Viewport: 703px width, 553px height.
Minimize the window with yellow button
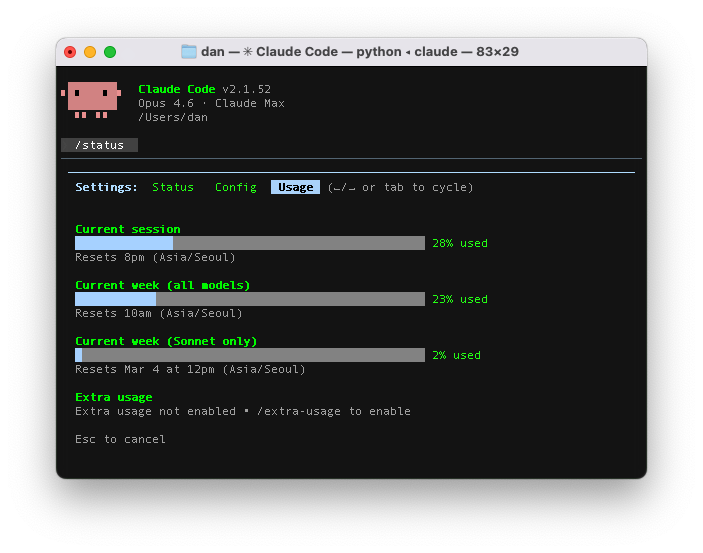90,52
